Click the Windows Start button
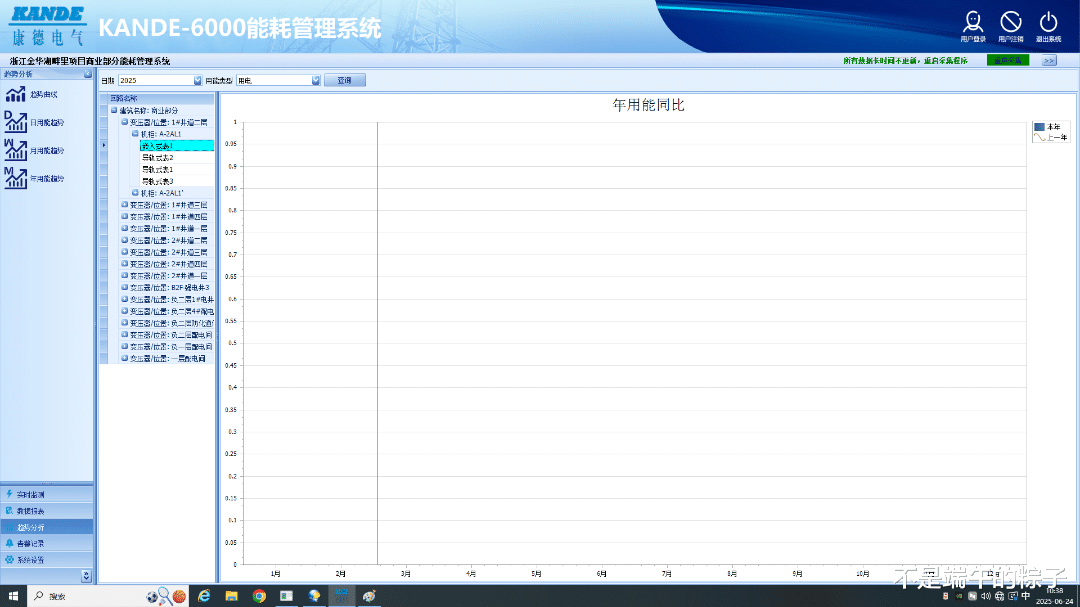The height and width of the screenshot is (607, 1080). coord(13,596)
